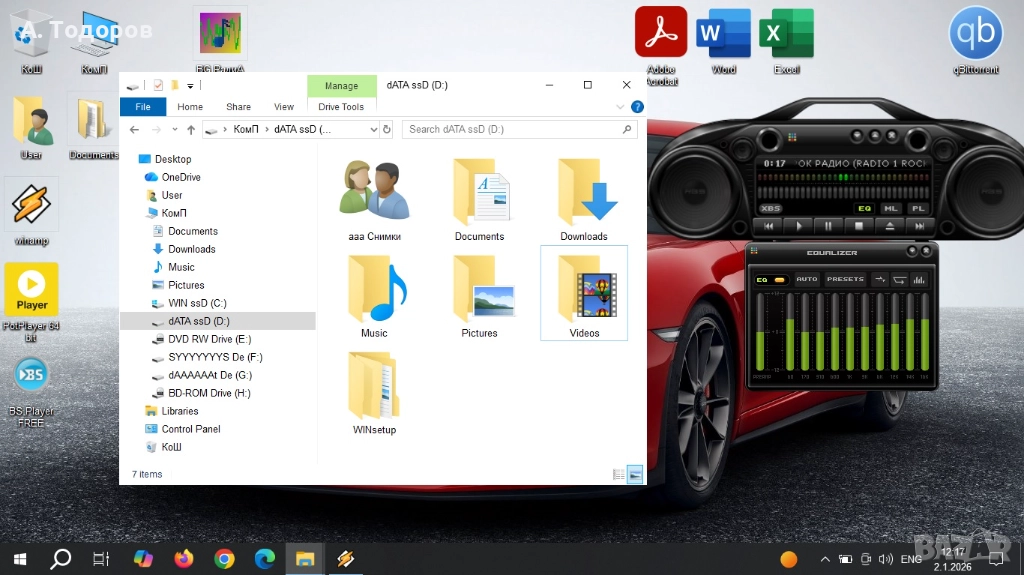1024x575 pixels.
Task: Skip to the next track in Winamp
Action: [x=917, y=227]
